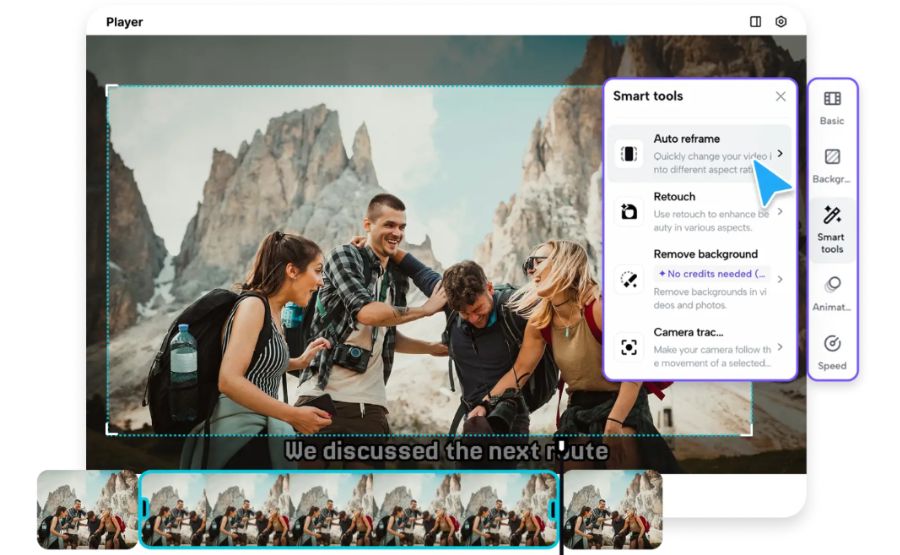Screen dimensions: 900x555
Task: Click the 'Smart tools' panel heading
Action: coord(648,96)
